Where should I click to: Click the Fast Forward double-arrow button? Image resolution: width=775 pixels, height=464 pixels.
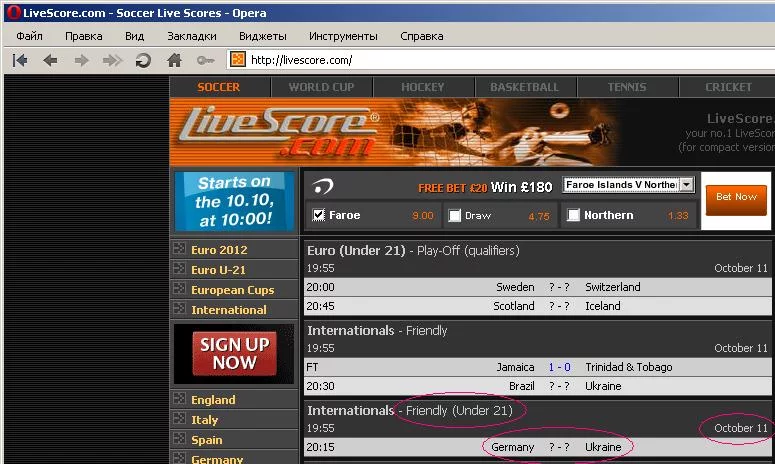[x=112, y=60]
